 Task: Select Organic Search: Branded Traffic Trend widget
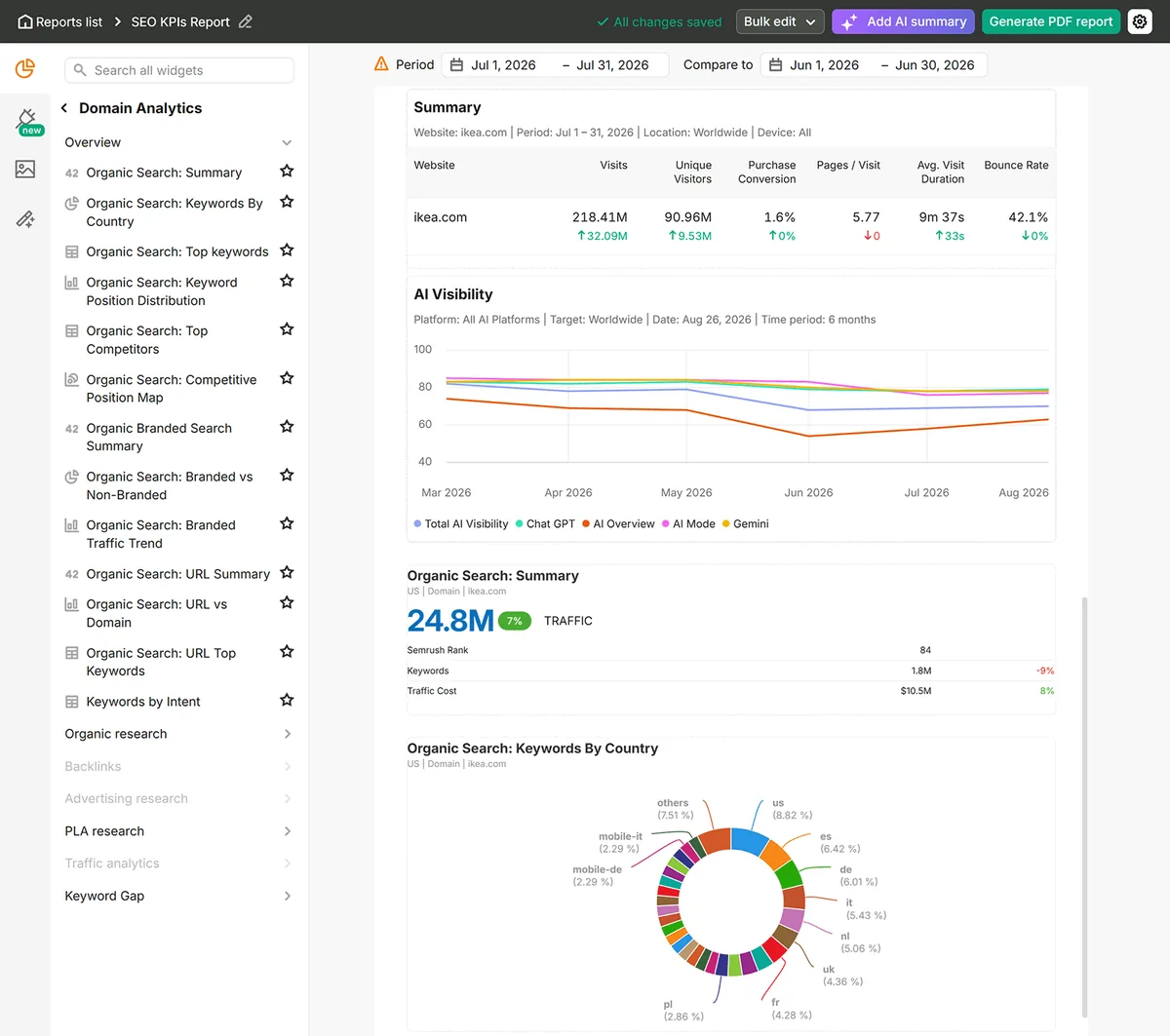(x=161, y=534)
